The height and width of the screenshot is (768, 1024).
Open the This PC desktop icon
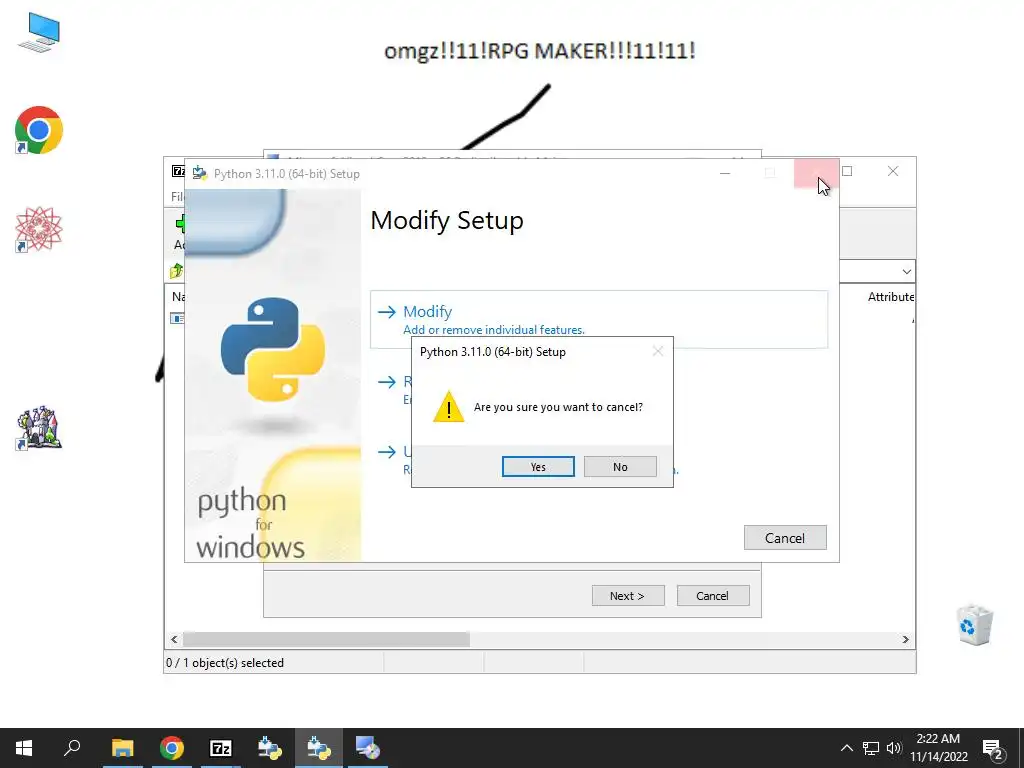click(x=39, y=33)
